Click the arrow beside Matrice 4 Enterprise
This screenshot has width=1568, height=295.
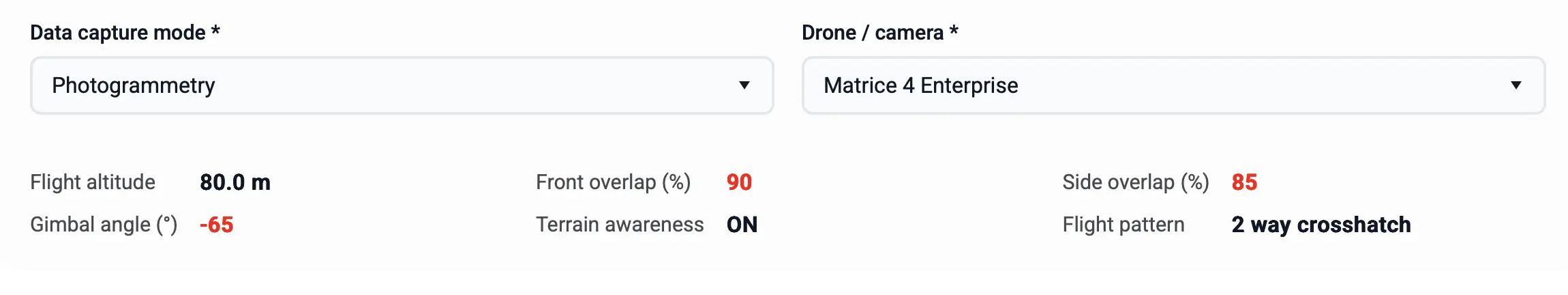[1516, 85]
